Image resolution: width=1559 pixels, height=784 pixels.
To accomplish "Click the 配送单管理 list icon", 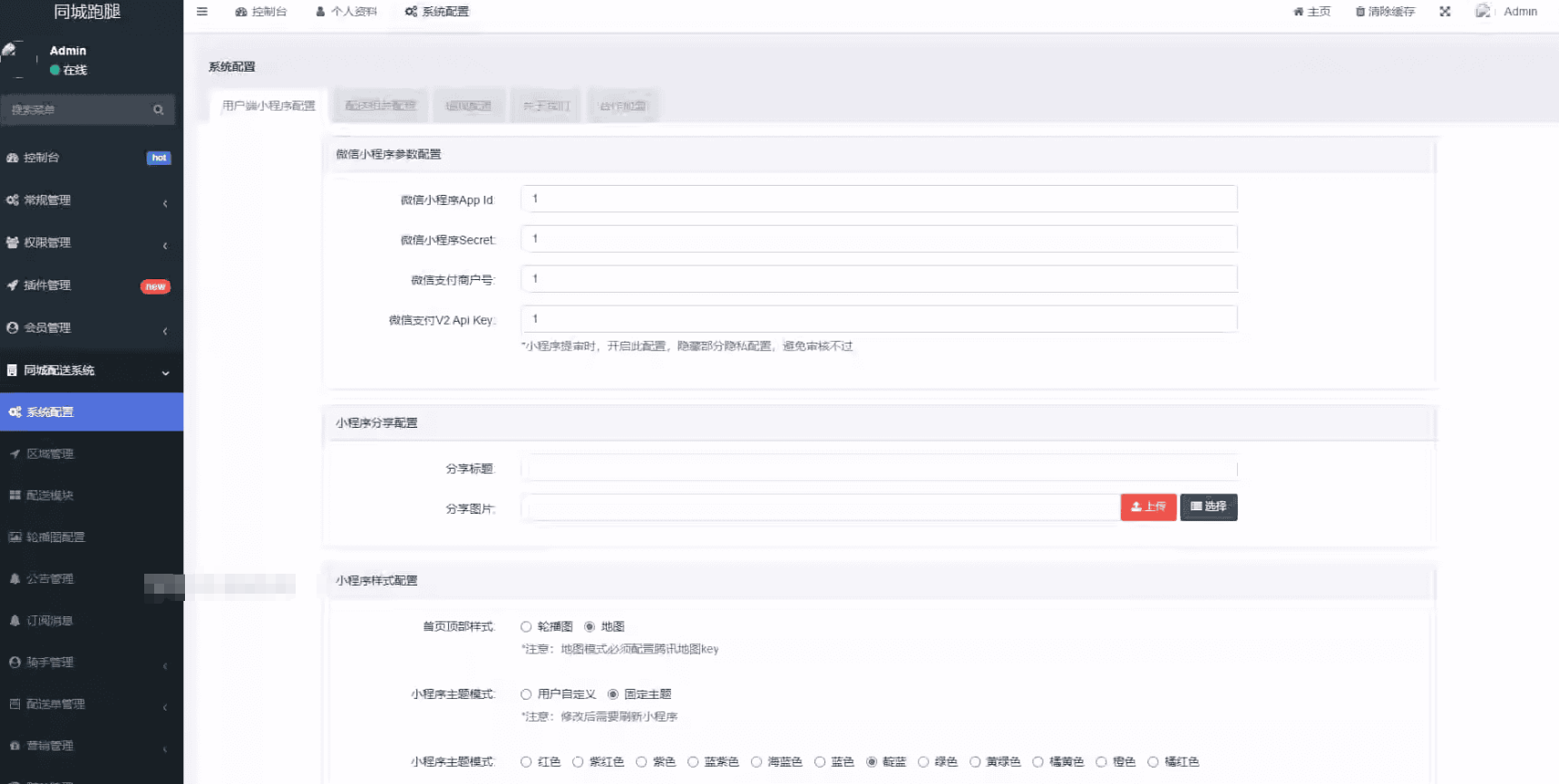I will pyautogui.click(x=15, y=704).
